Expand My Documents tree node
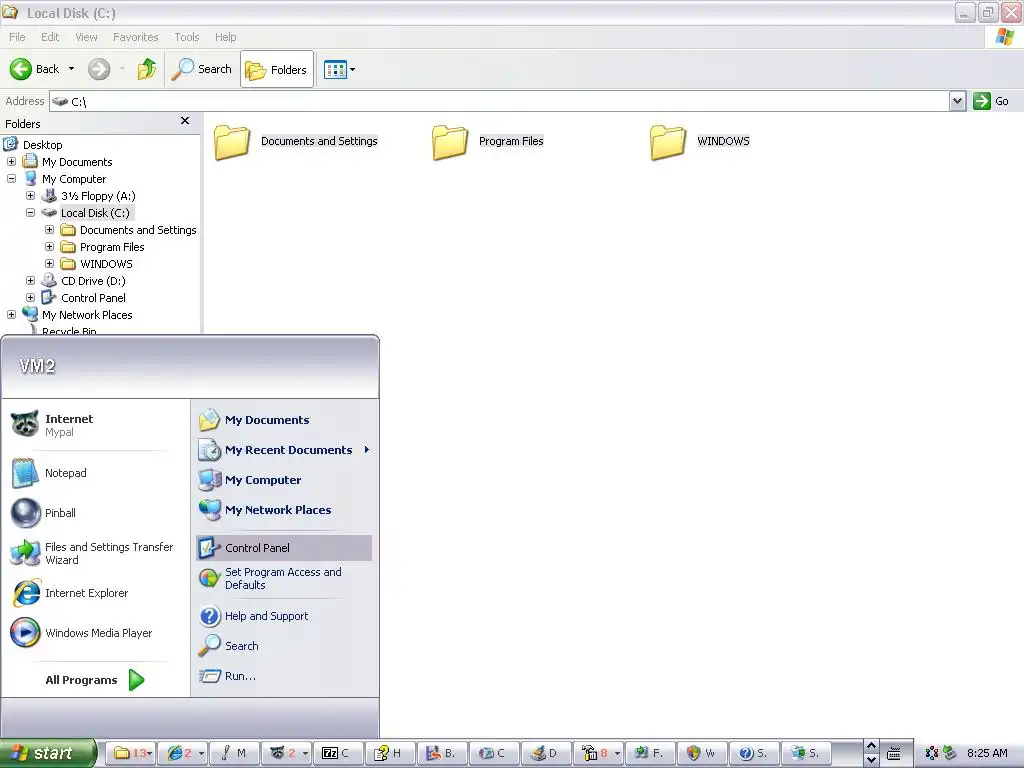1024x768 pixels. pyautogui.click(x=11, y=161)
